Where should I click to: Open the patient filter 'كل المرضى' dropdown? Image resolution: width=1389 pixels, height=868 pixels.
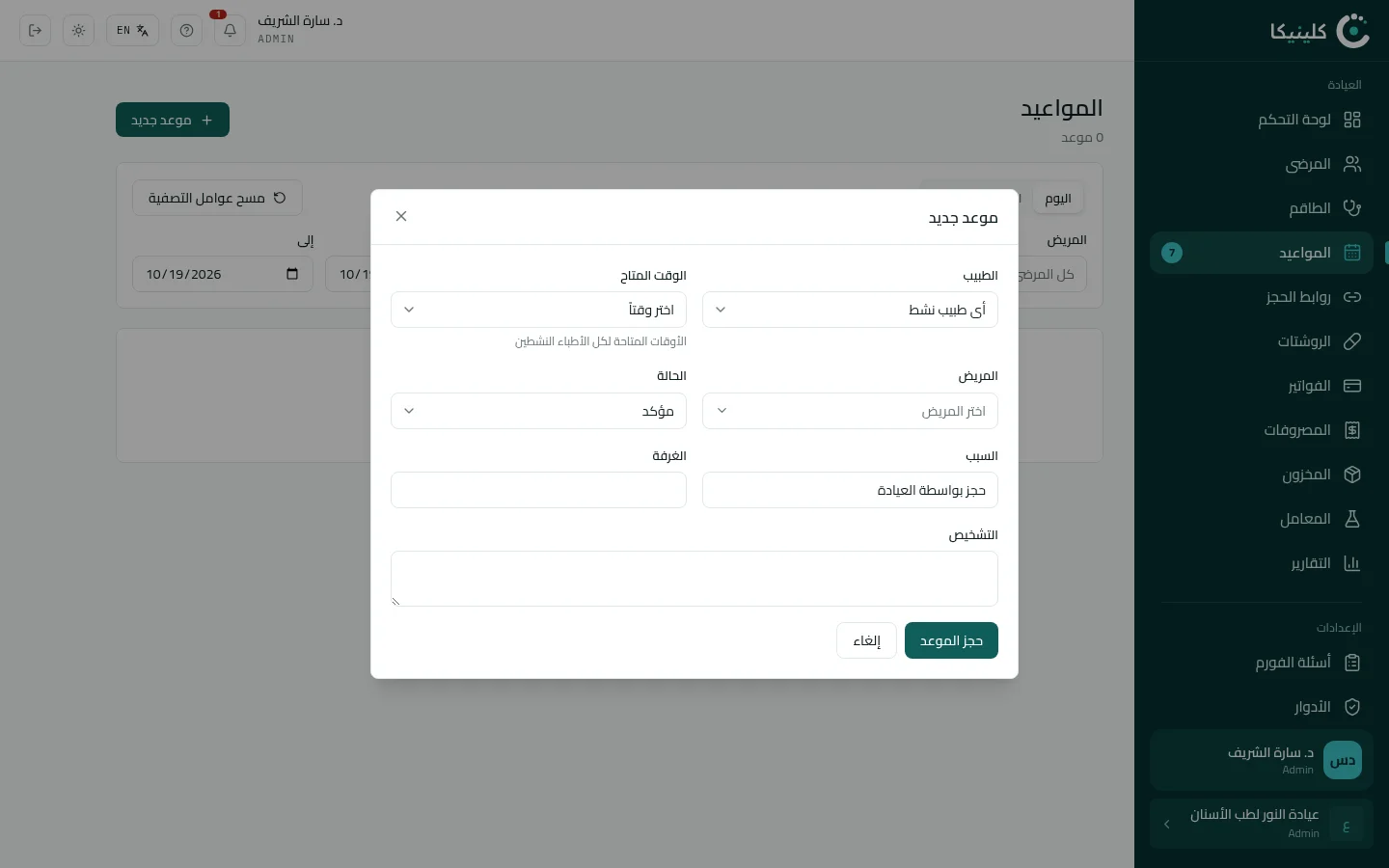pyautogui.click(x=1052, y=274)
